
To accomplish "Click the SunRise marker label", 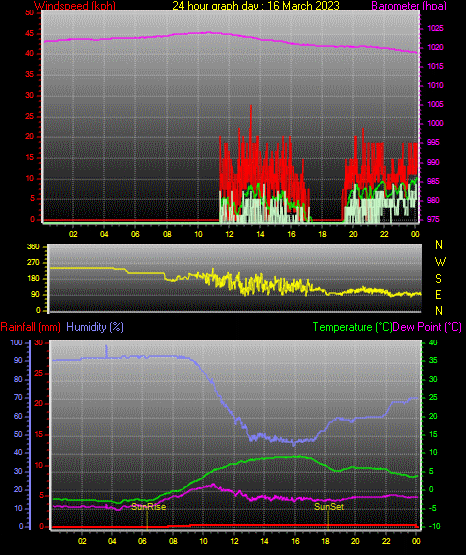I will point(149,507).
